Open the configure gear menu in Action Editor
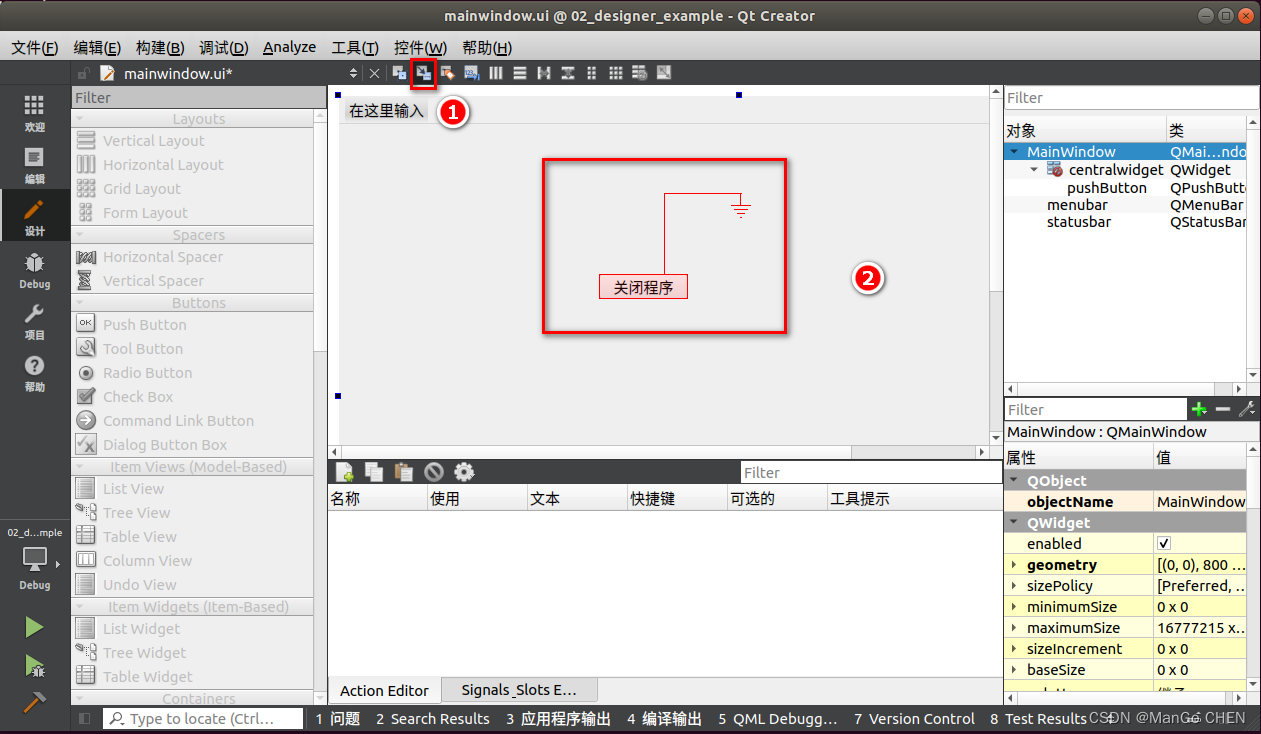This screenshot has width=1261, height=734. 461,471
